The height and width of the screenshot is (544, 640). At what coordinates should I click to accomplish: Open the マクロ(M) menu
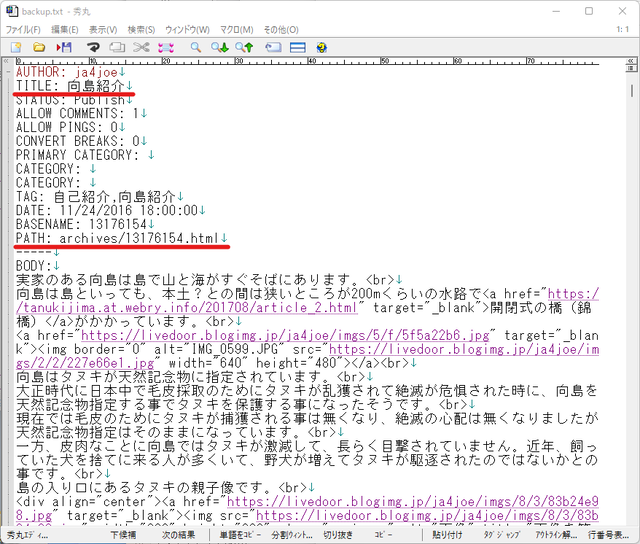(x=237, y=30)
